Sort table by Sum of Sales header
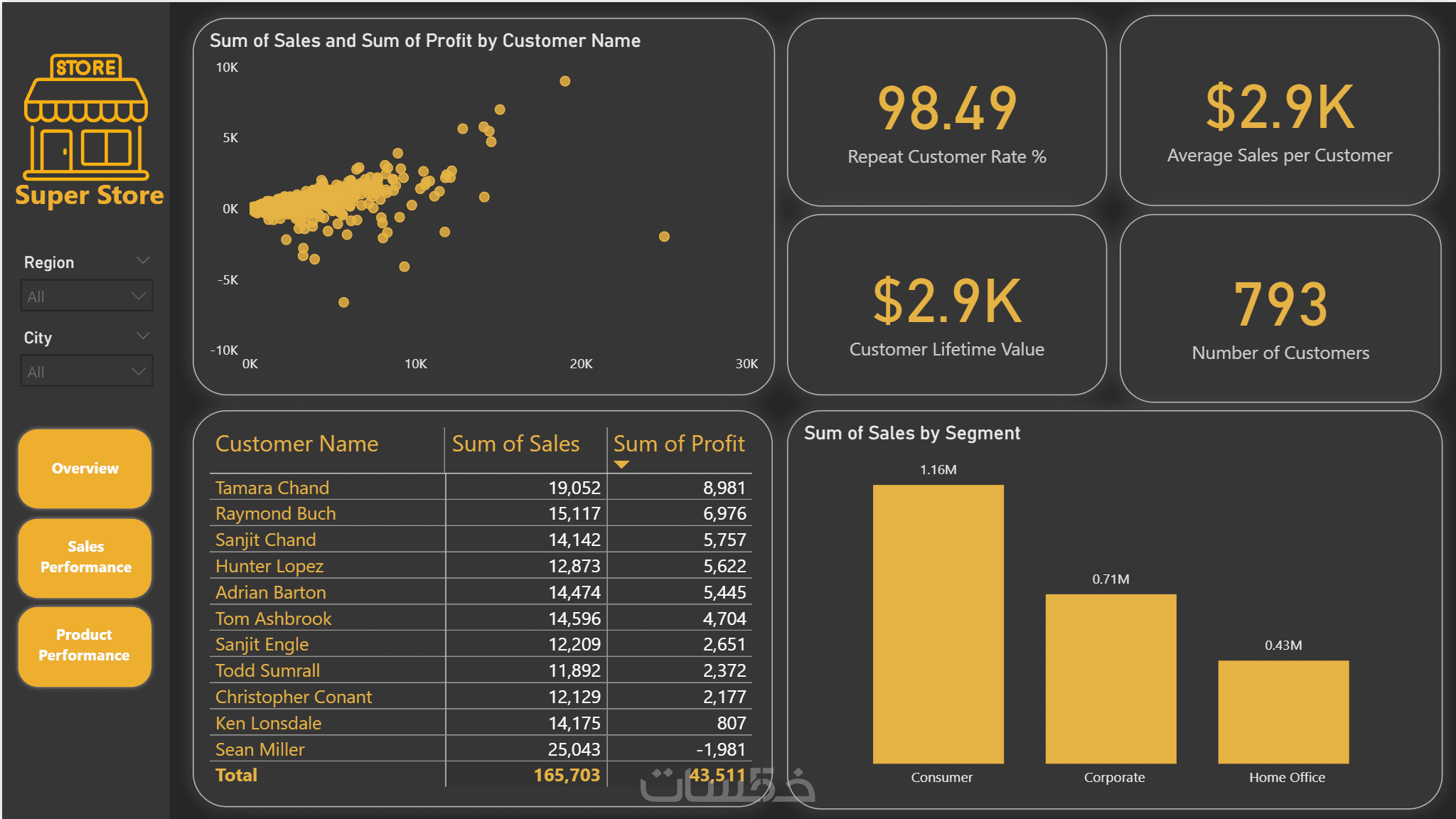 point(515,444)
